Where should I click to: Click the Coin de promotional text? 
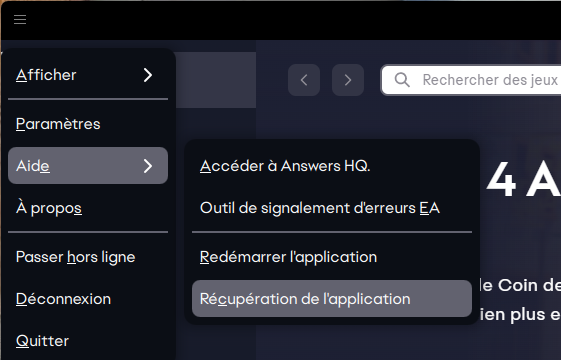click(x=521, y=285)
